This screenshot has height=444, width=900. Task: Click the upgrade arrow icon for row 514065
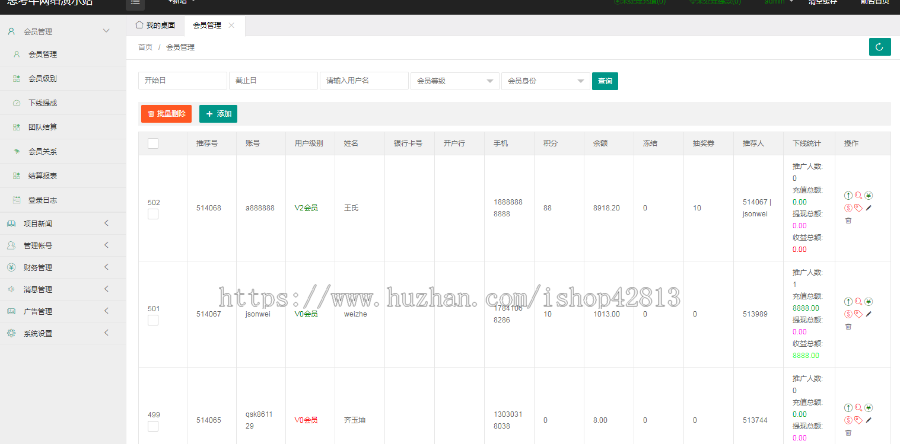point(848,407)
